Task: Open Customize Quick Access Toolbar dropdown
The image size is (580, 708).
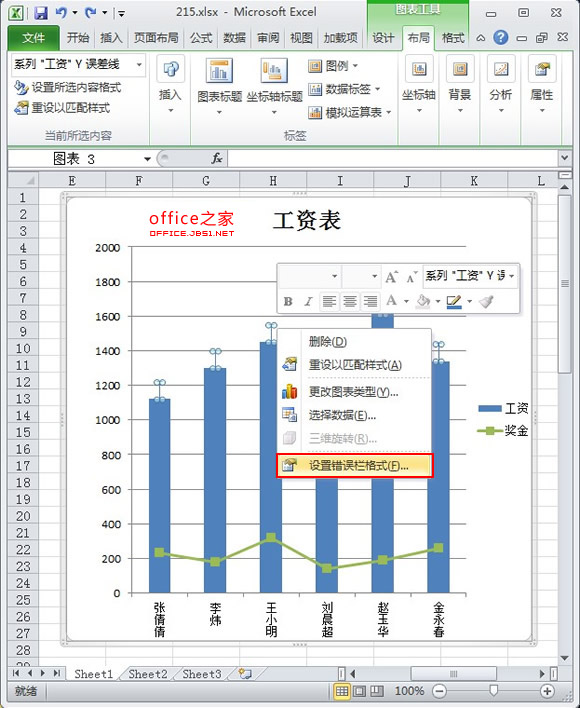Action: [x=121, y=14]
